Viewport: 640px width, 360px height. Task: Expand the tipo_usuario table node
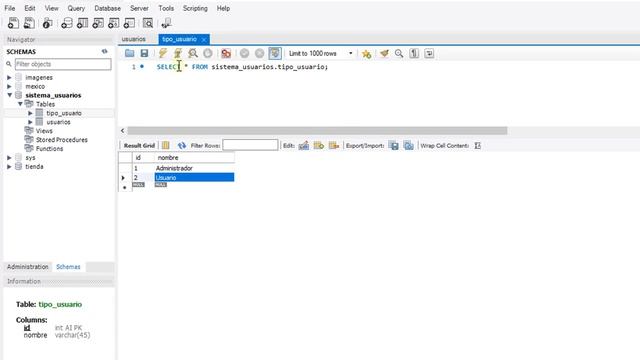click(x=30, y=113)
